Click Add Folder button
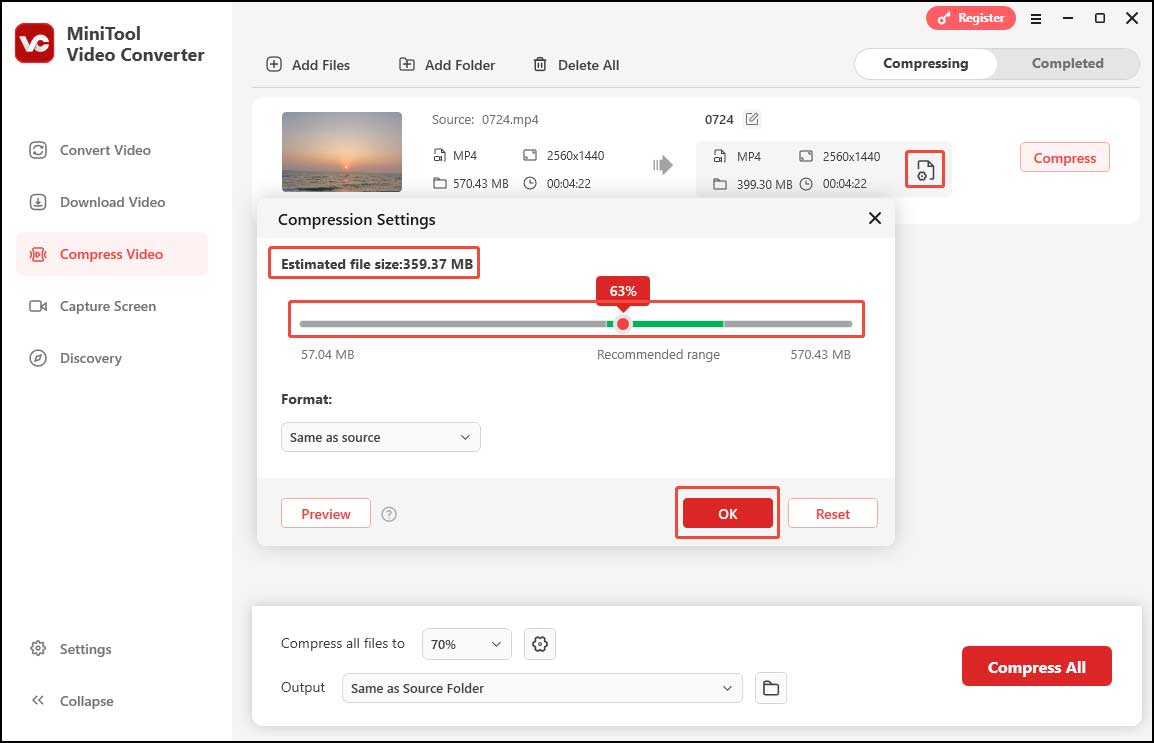The image size is (1154, 743). click(447, 65)
